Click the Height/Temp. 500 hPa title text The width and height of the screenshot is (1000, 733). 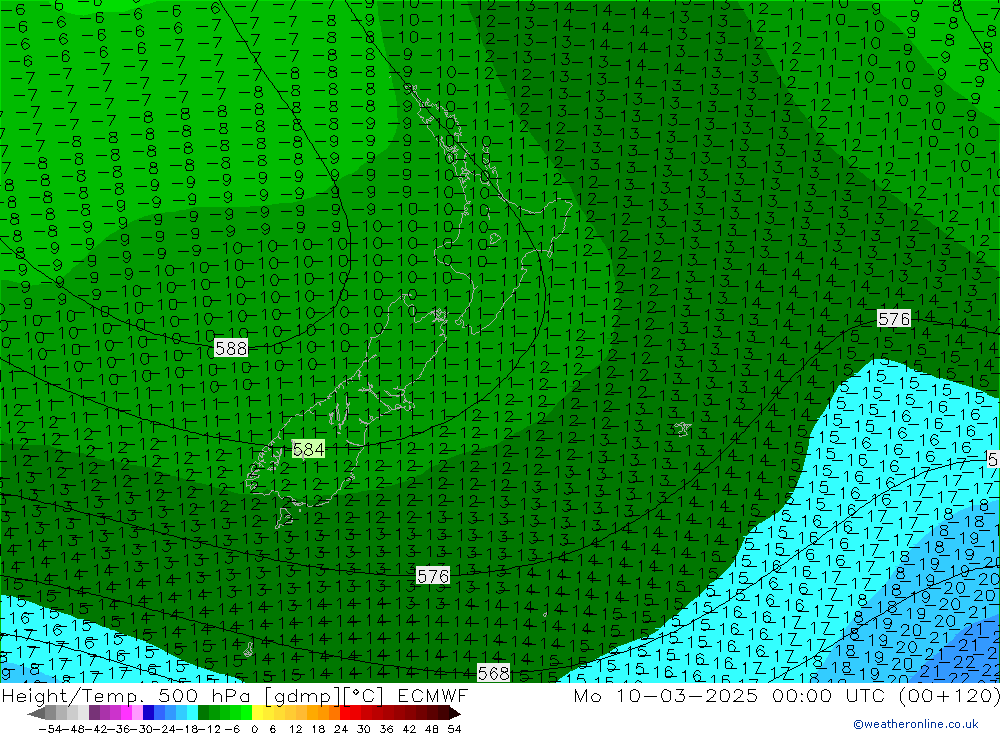pos(127,695)
